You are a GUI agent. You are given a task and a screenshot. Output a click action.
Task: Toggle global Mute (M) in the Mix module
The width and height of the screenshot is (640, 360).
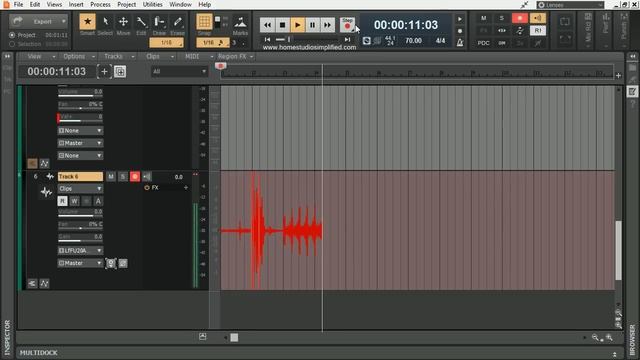click(x=484, y=18)
